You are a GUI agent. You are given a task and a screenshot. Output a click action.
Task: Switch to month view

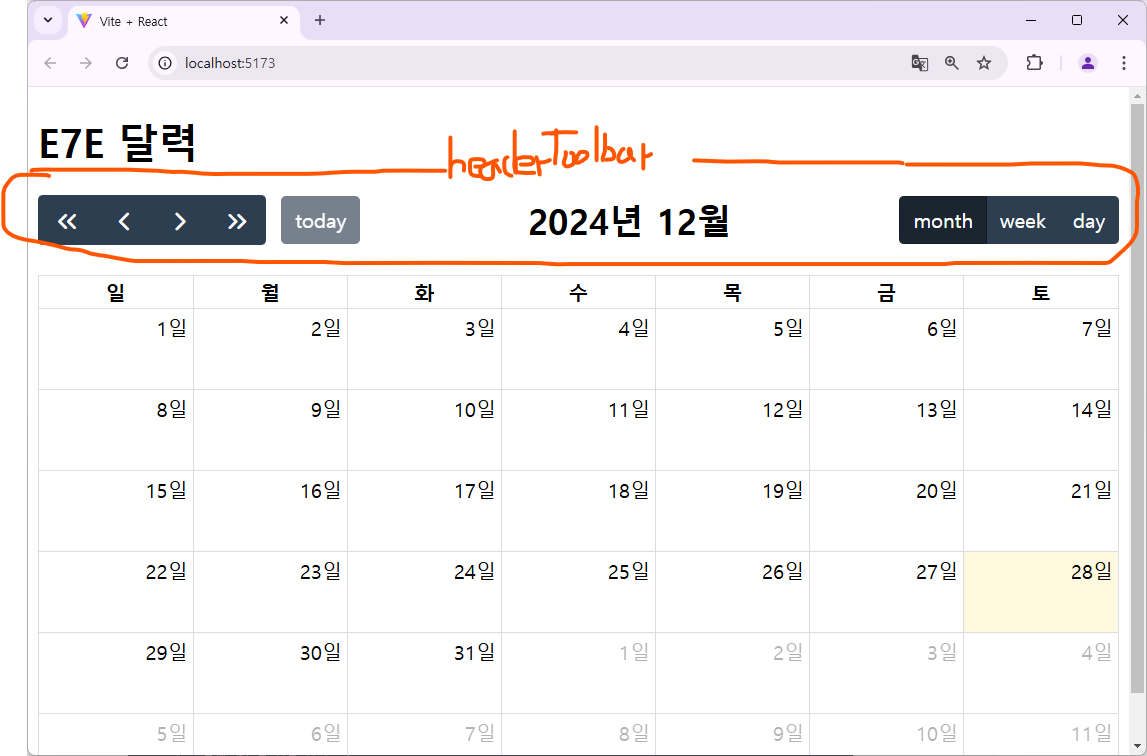[943, 220]
